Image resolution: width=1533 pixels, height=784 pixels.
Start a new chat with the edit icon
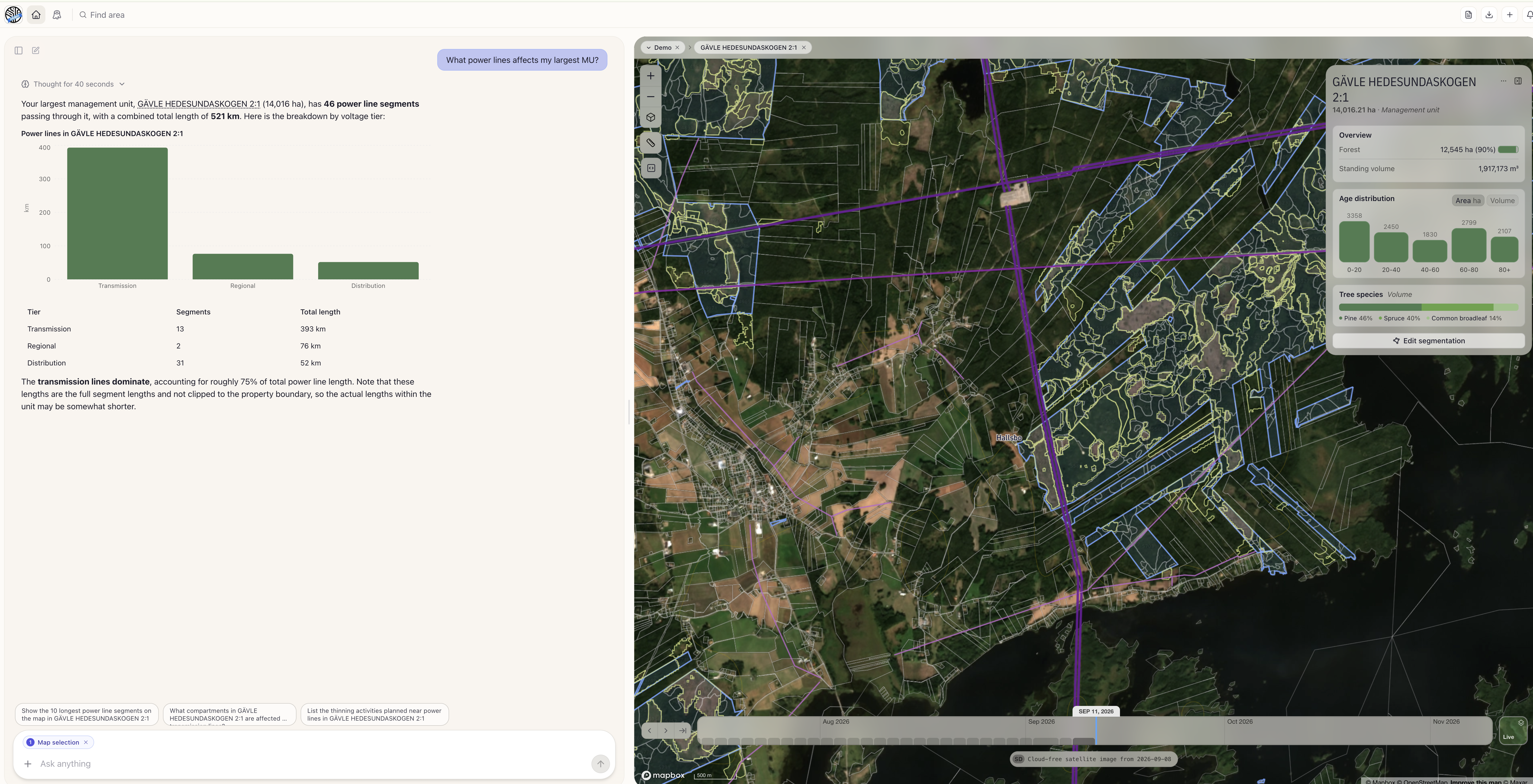coord(36,51)
